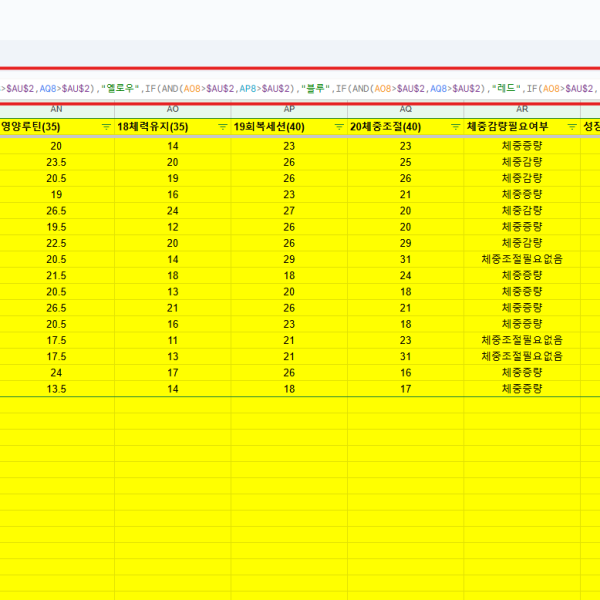
Task: Select 체중감량 in the row with 22.5
Action: point(522,243)
